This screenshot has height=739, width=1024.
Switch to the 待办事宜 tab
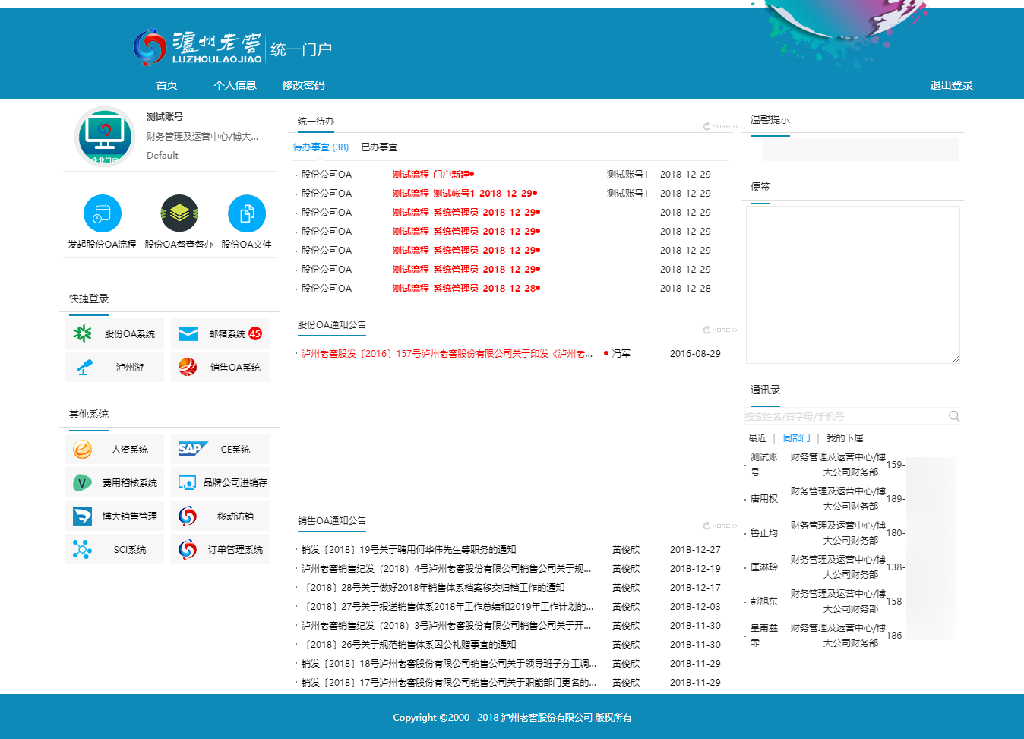click(x=321, y=147)
